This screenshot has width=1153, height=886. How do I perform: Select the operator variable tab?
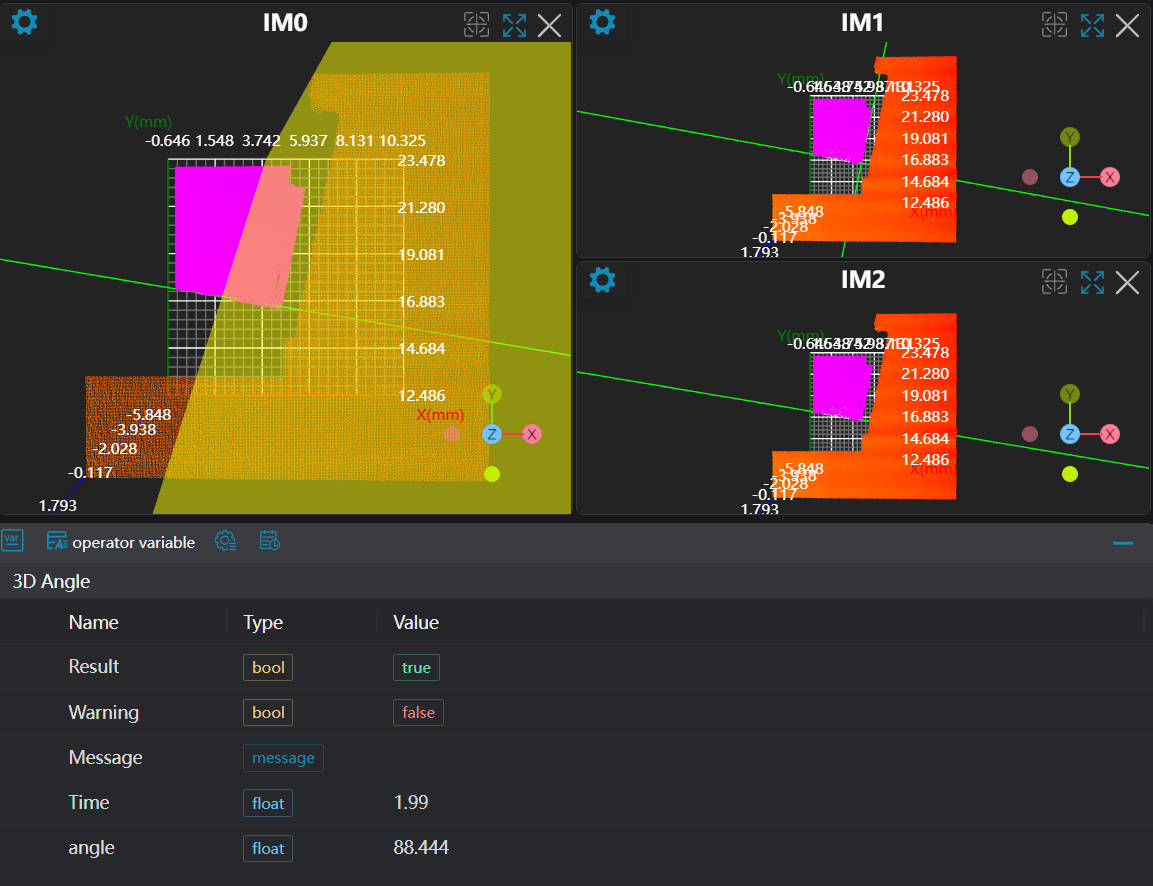click(121, 542)
